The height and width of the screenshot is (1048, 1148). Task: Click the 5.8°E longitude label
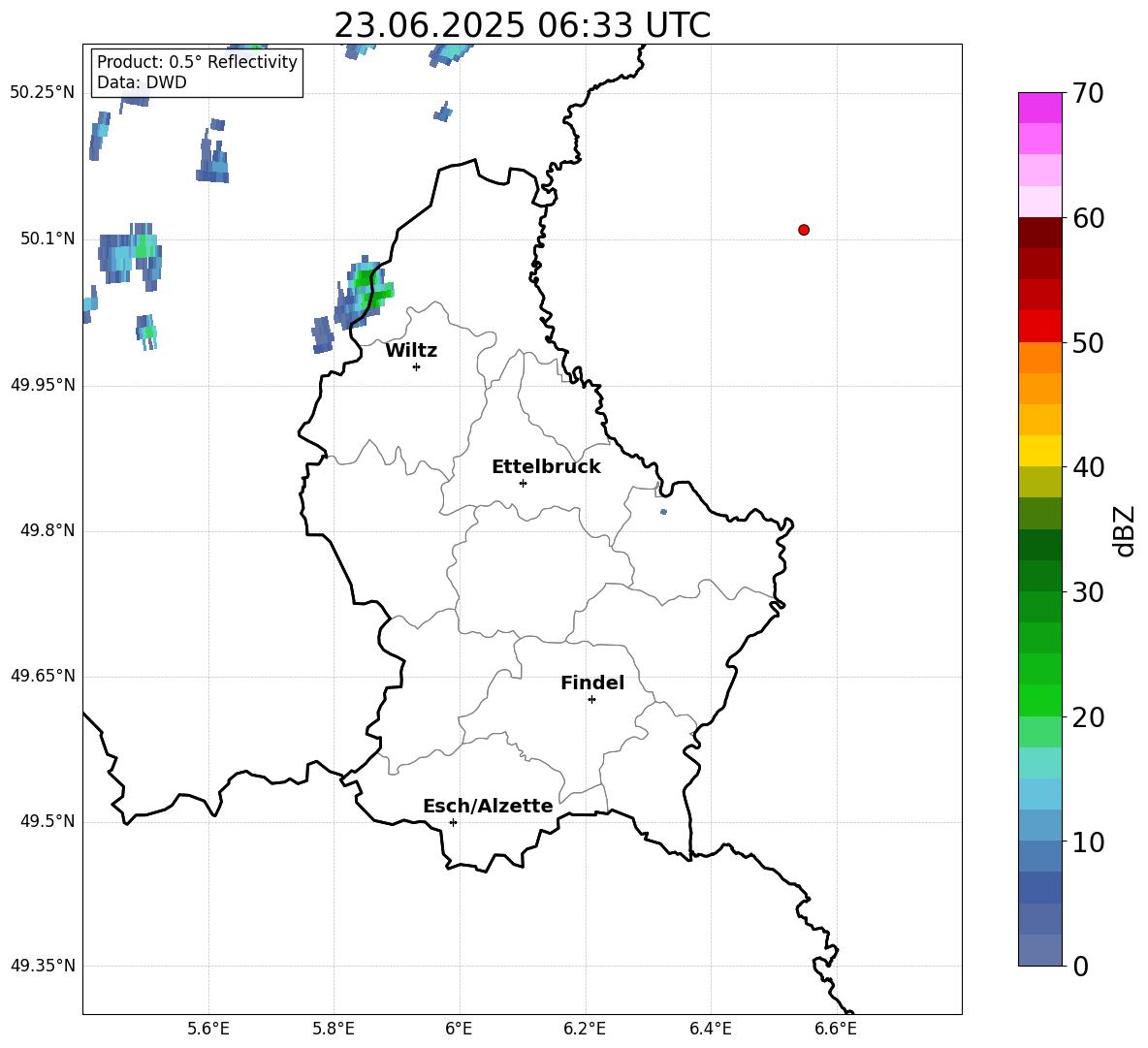coord(334,1029)
